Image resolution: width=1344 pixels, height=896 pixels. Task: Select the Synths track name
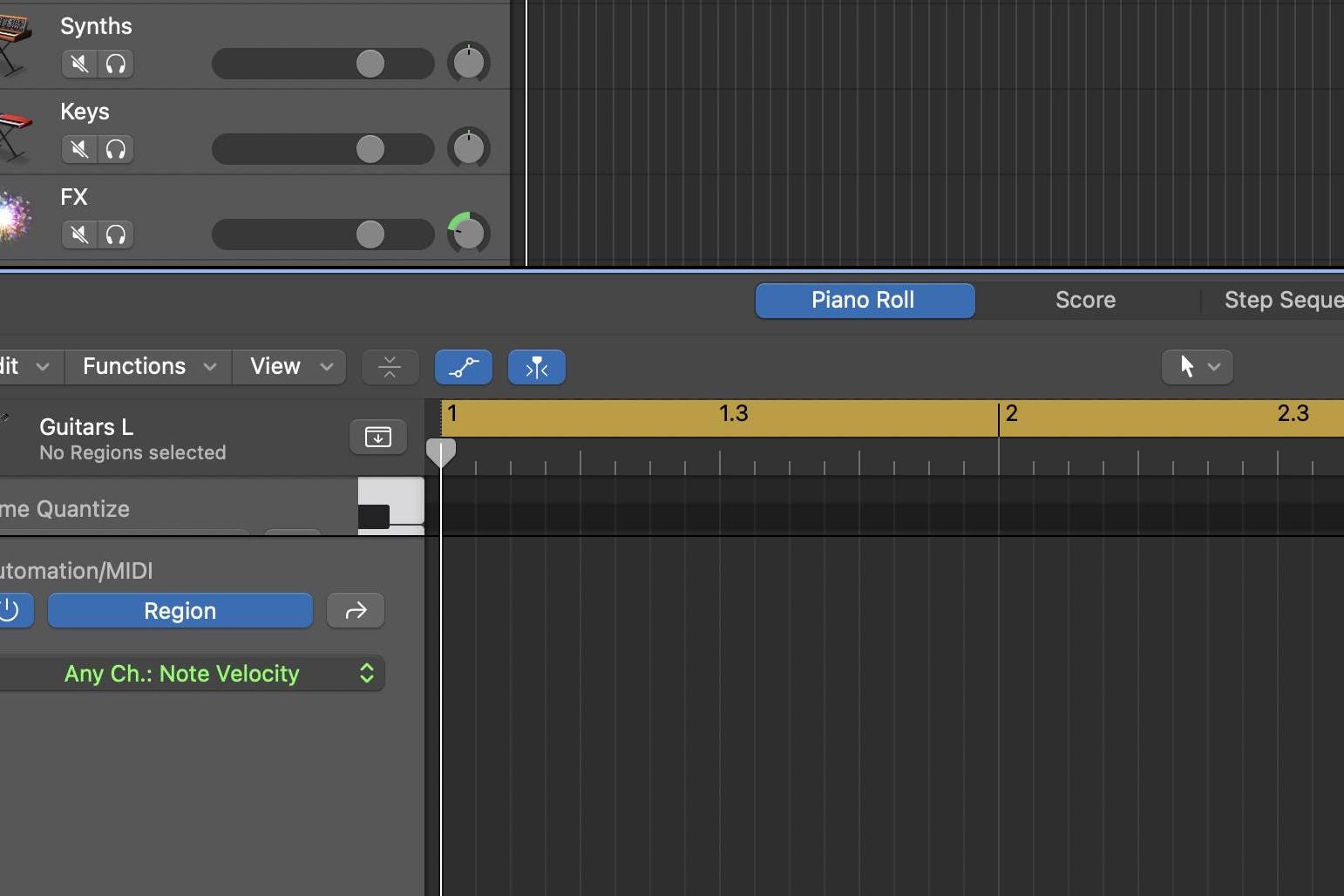tap(96, 26)
